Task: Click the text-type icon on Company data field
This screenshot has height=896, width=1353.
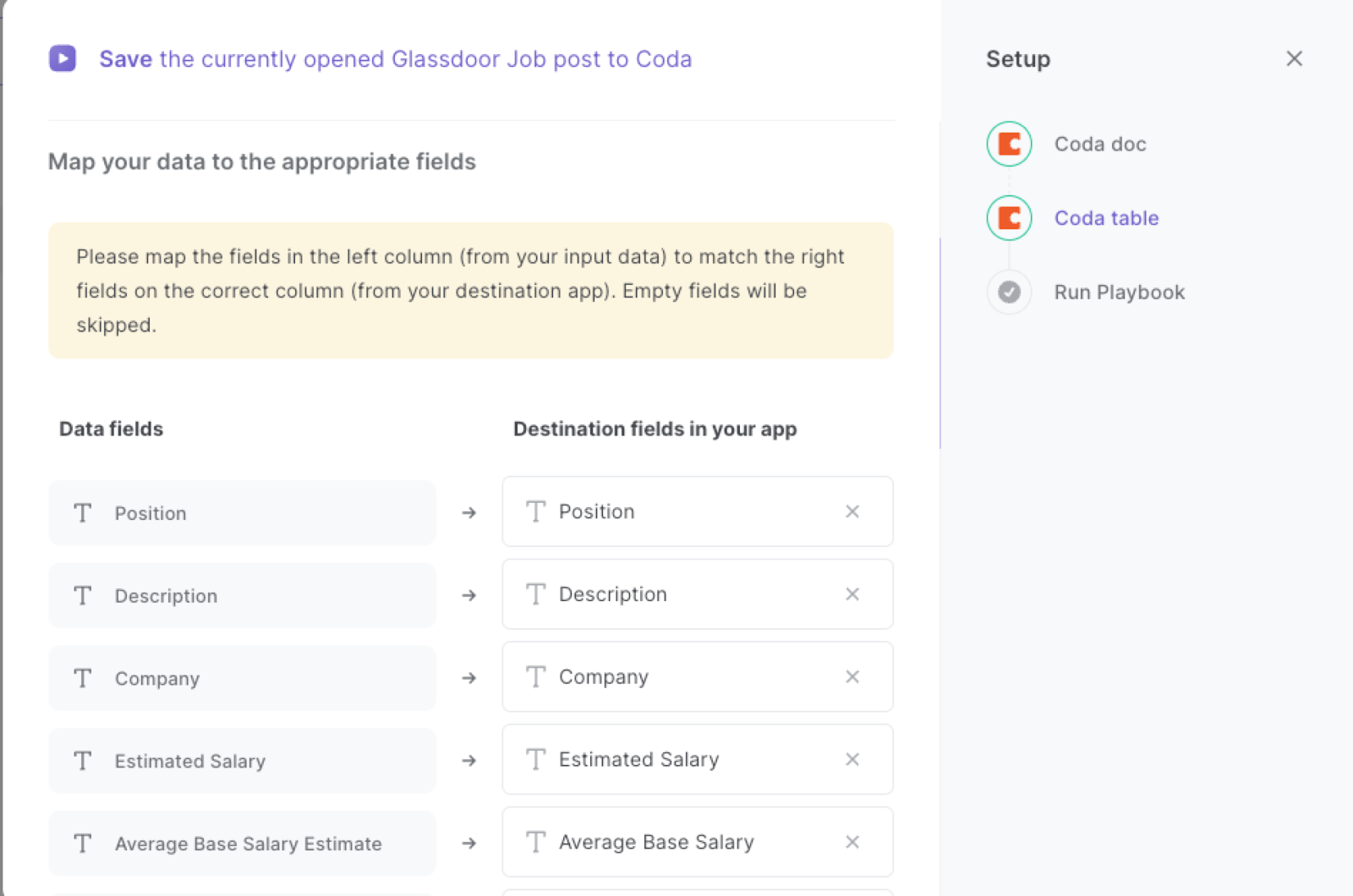Action: 82,678
